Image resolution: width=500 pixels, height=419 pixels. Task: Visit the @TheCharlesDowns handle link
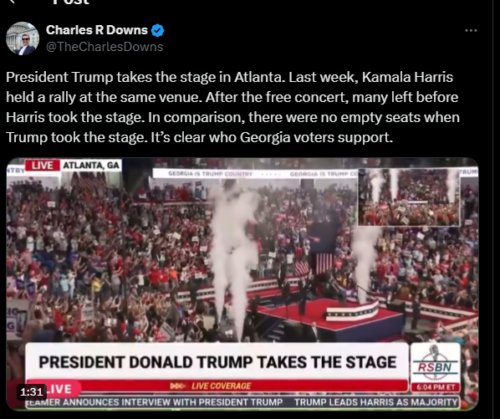[x=104, y=47]
